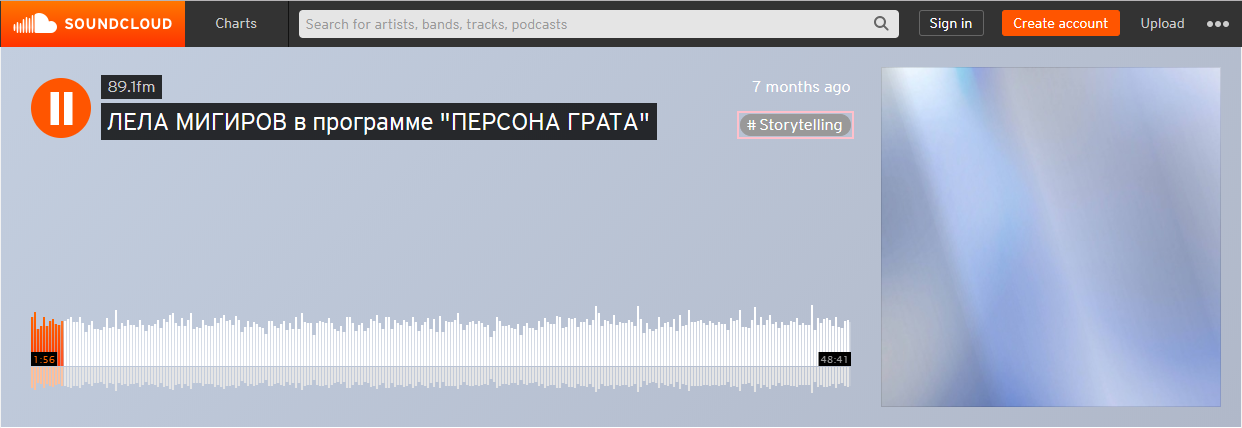The image size is (1242, 428).
Task: Open the Charts menu item
Action: point(236,23)
